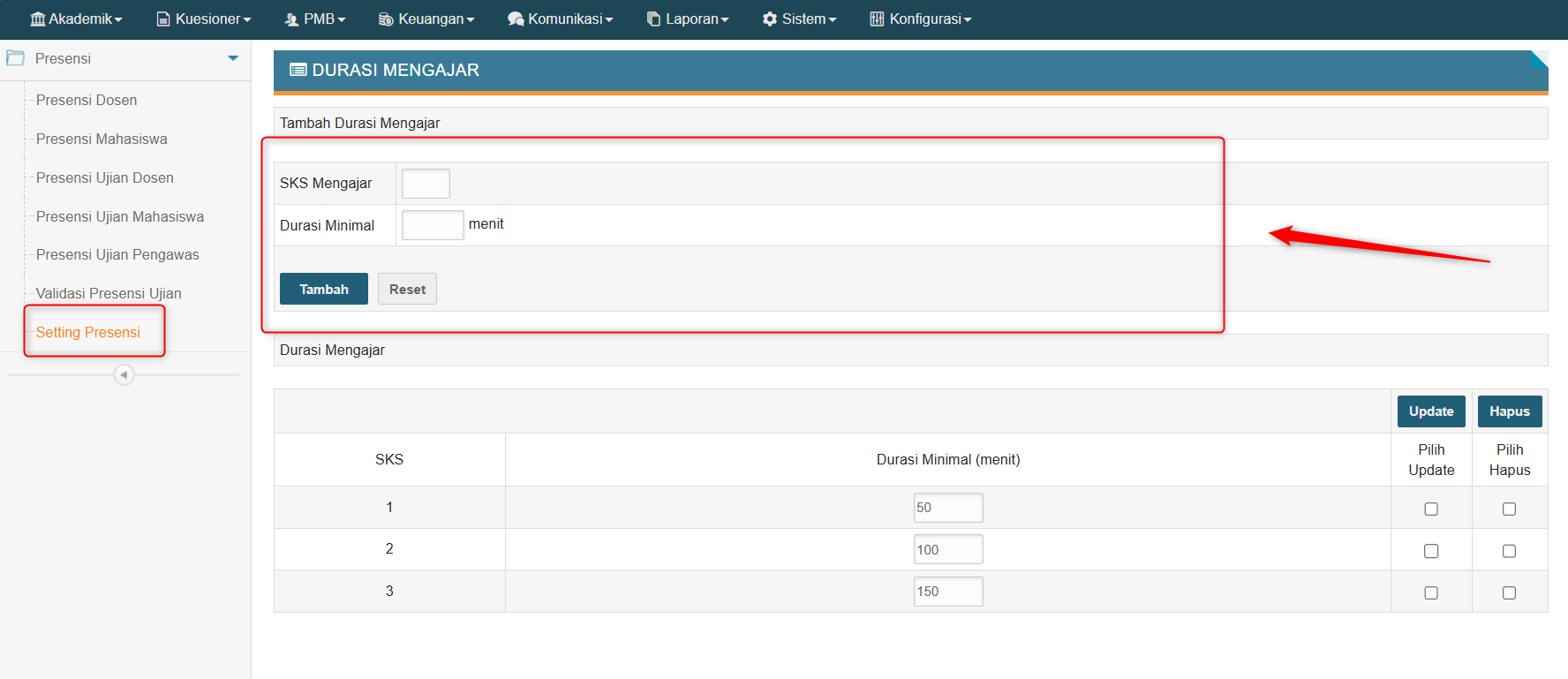Click the Sistem gear icon
Image resolution: width=1568 pixels, height=679 pixels.
[770, 19]
